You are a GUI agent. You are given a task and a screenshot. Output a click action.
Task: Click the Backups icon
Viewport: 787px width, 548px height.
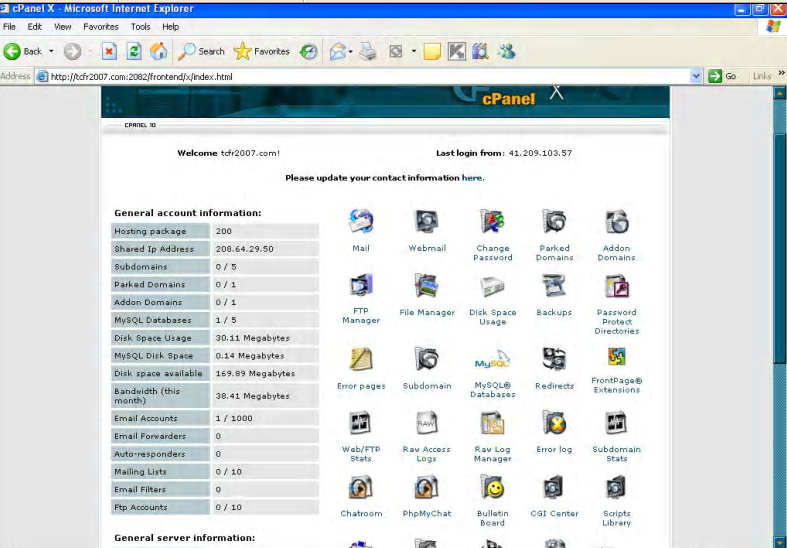pyautogui.click(x=554, y=286)
